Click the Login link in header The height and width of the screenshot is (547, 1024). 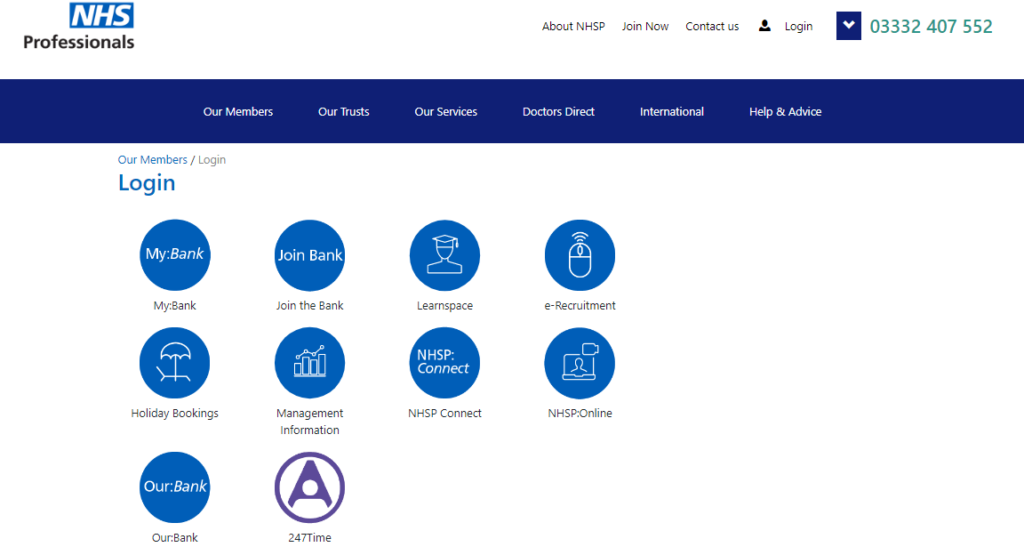(x=799, y=26)
